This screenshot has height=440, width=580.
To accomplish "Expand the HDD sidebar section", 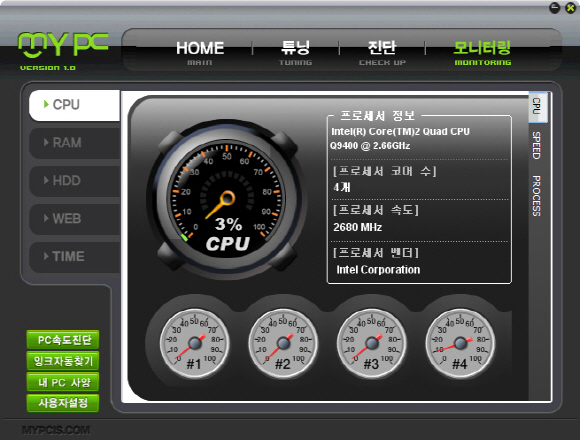I will coord(74,181).
